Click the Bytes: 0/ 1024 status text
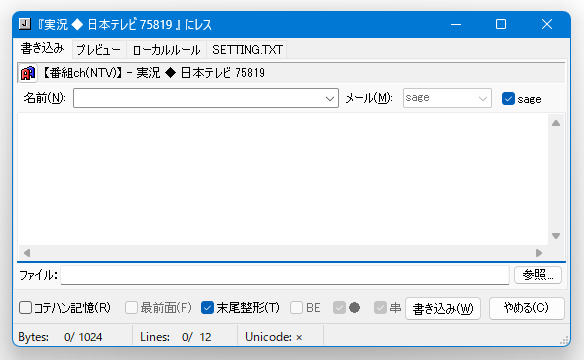 coord(60,337)
